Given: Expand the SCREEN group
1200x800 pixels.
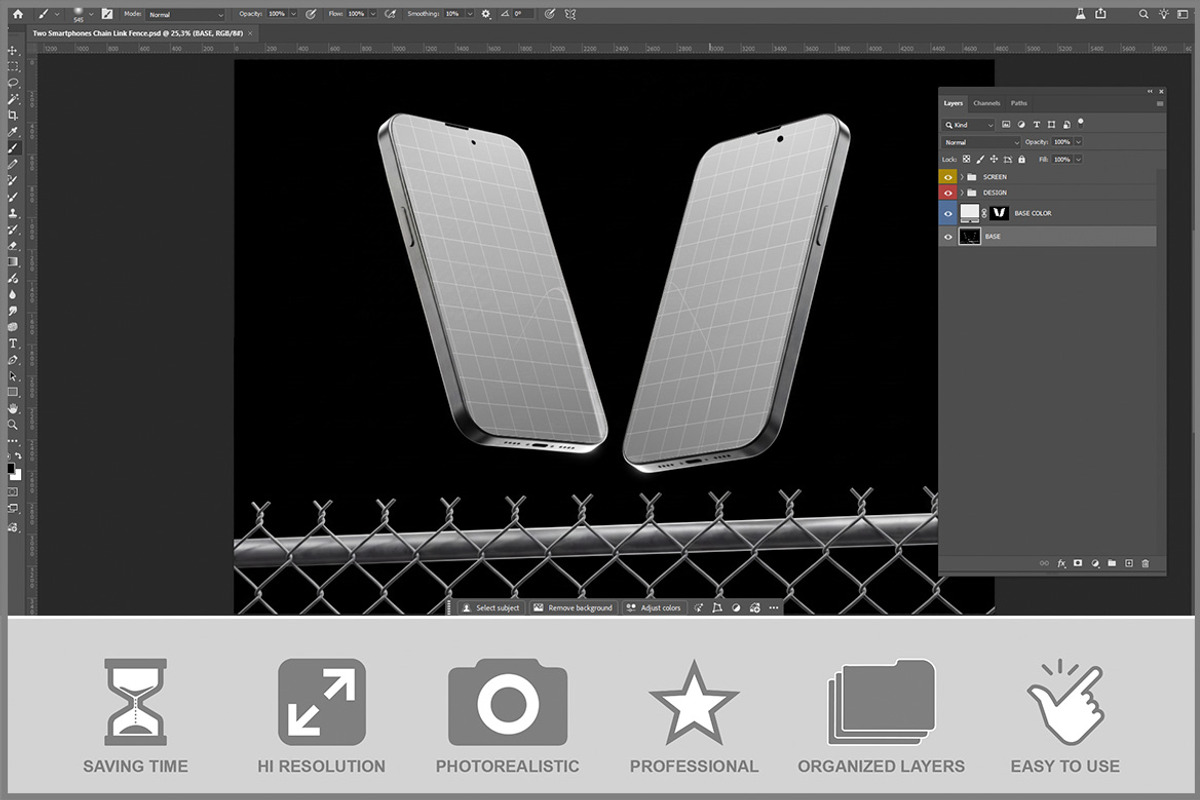Looking at the screenshot, I should click(x=962, y=177).
